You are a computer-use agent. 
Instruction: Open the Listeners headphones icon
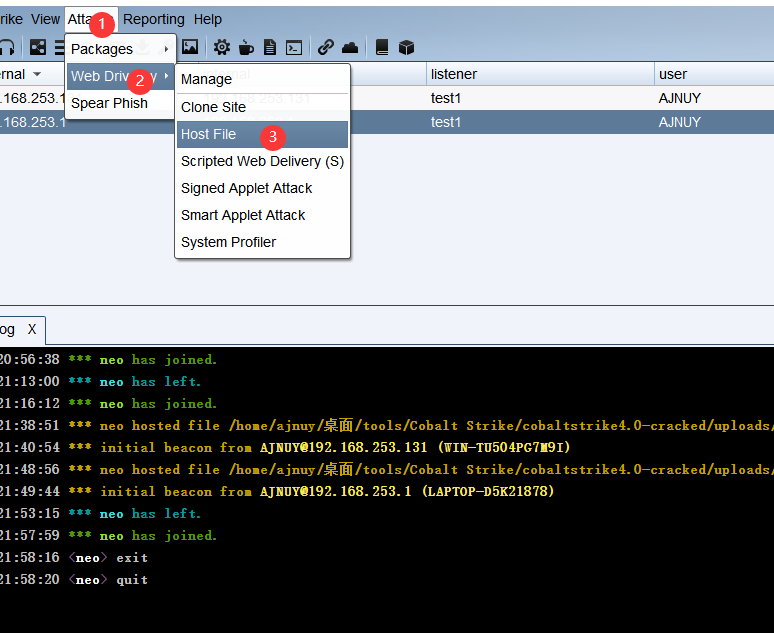click(x=6, y=47)
